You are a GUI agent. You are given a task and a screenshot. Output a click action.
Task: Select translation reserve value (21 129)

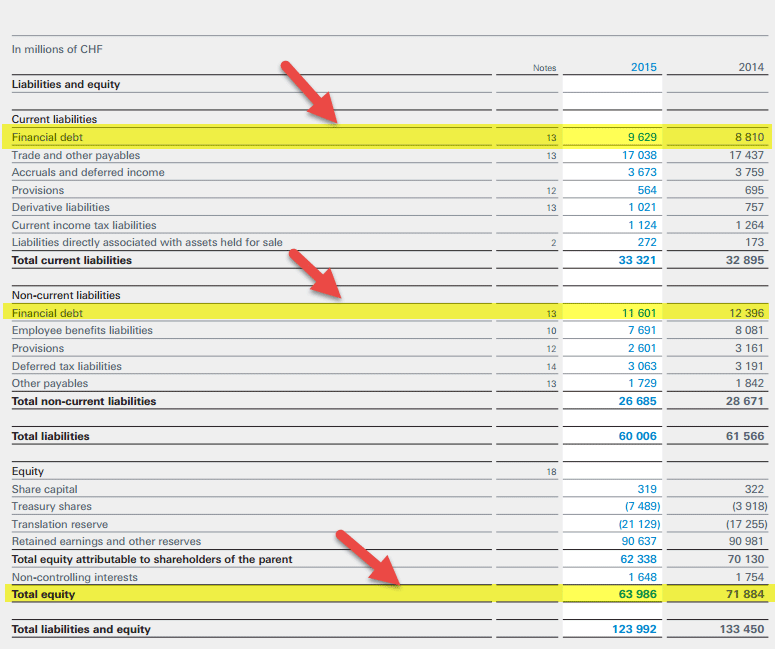(640, 524)
